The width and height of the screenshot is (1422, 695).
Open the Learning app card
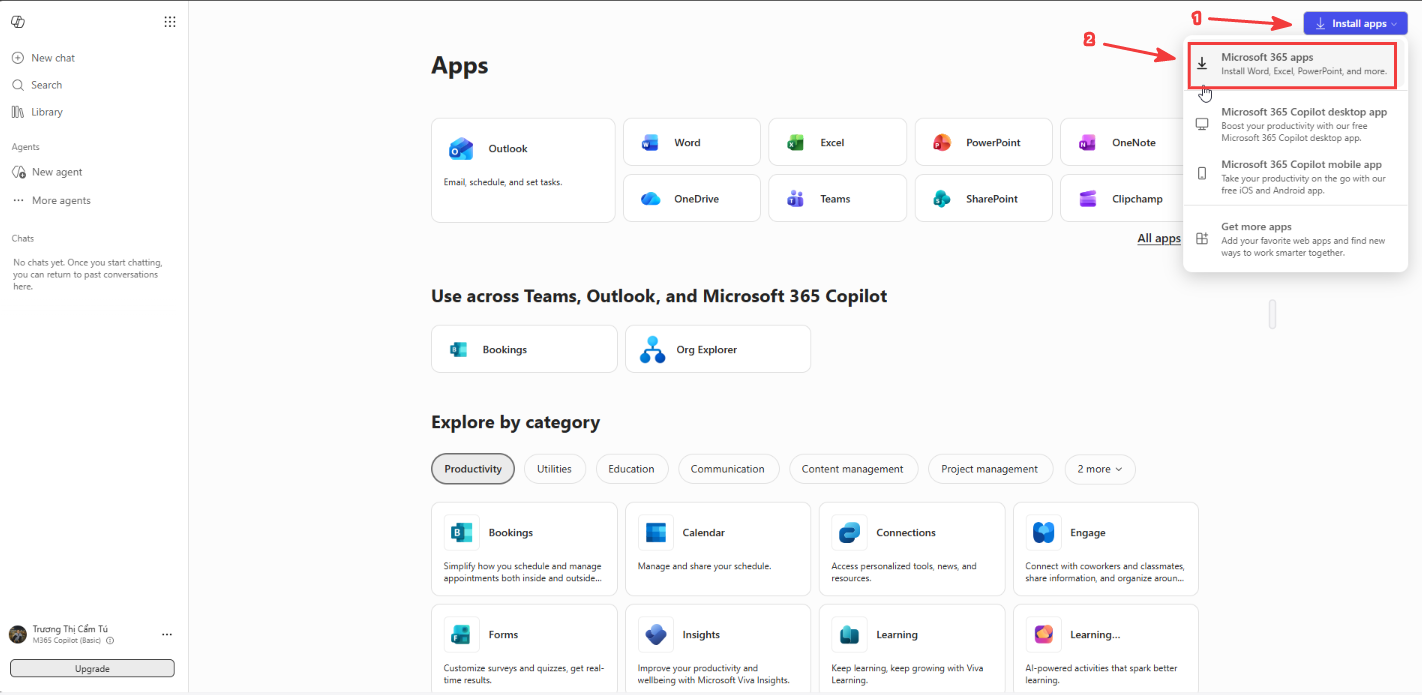click(912, 648)
